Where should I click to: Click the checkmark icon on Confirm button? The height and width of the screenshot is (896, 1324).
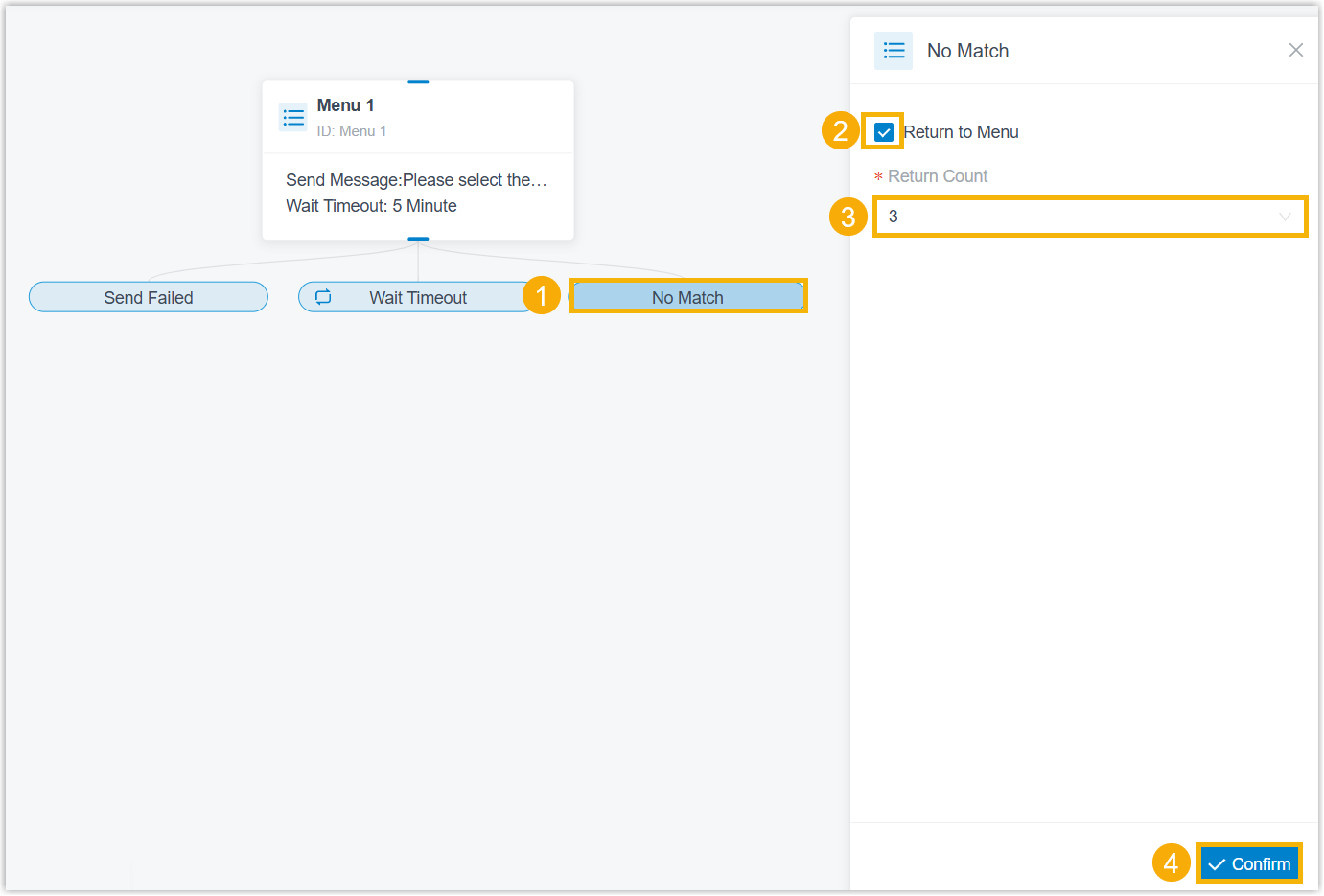(1217, 864)
